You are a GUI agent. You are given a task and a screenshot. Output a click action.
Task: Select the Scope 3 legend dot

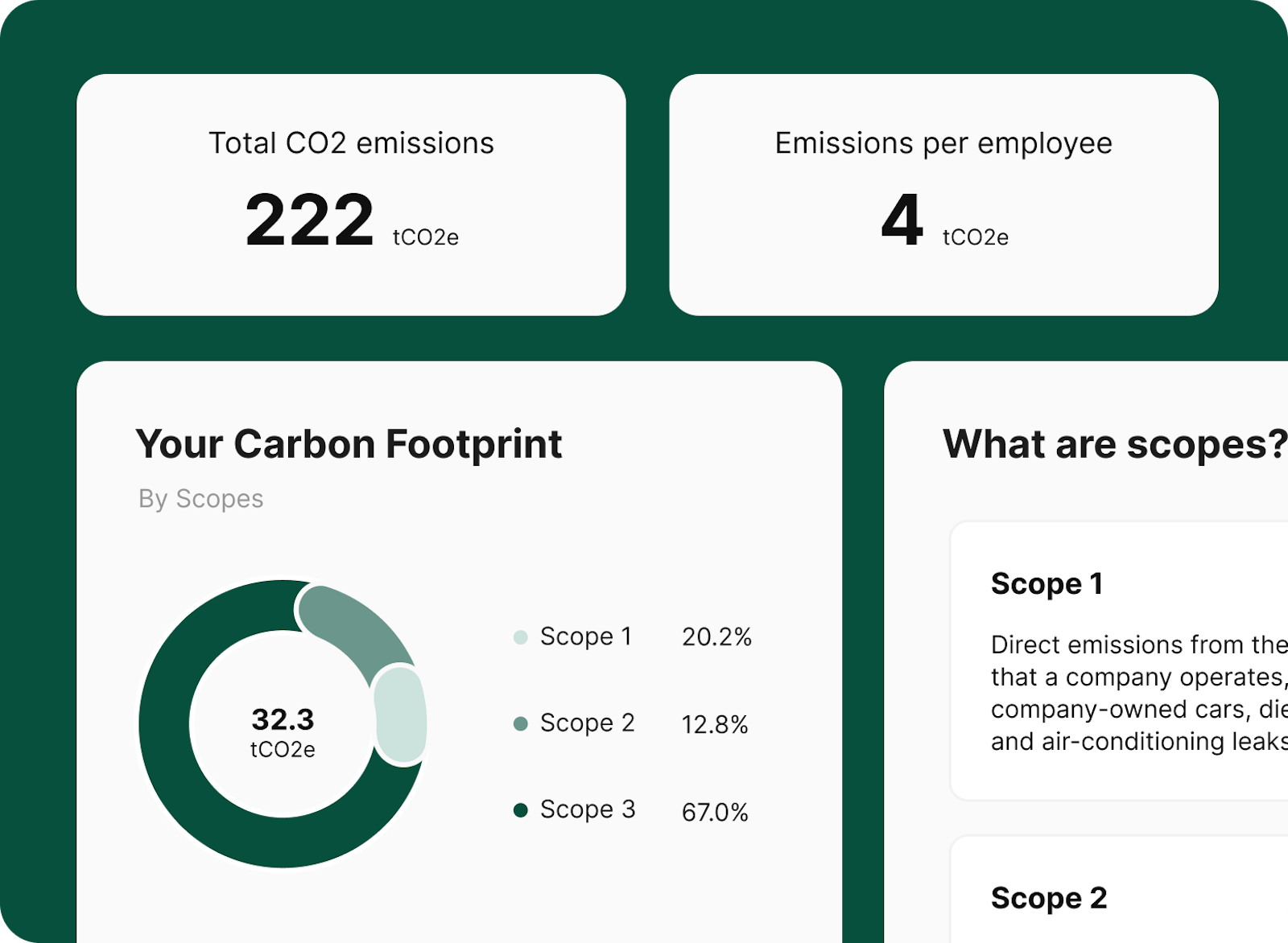[521, 809]
